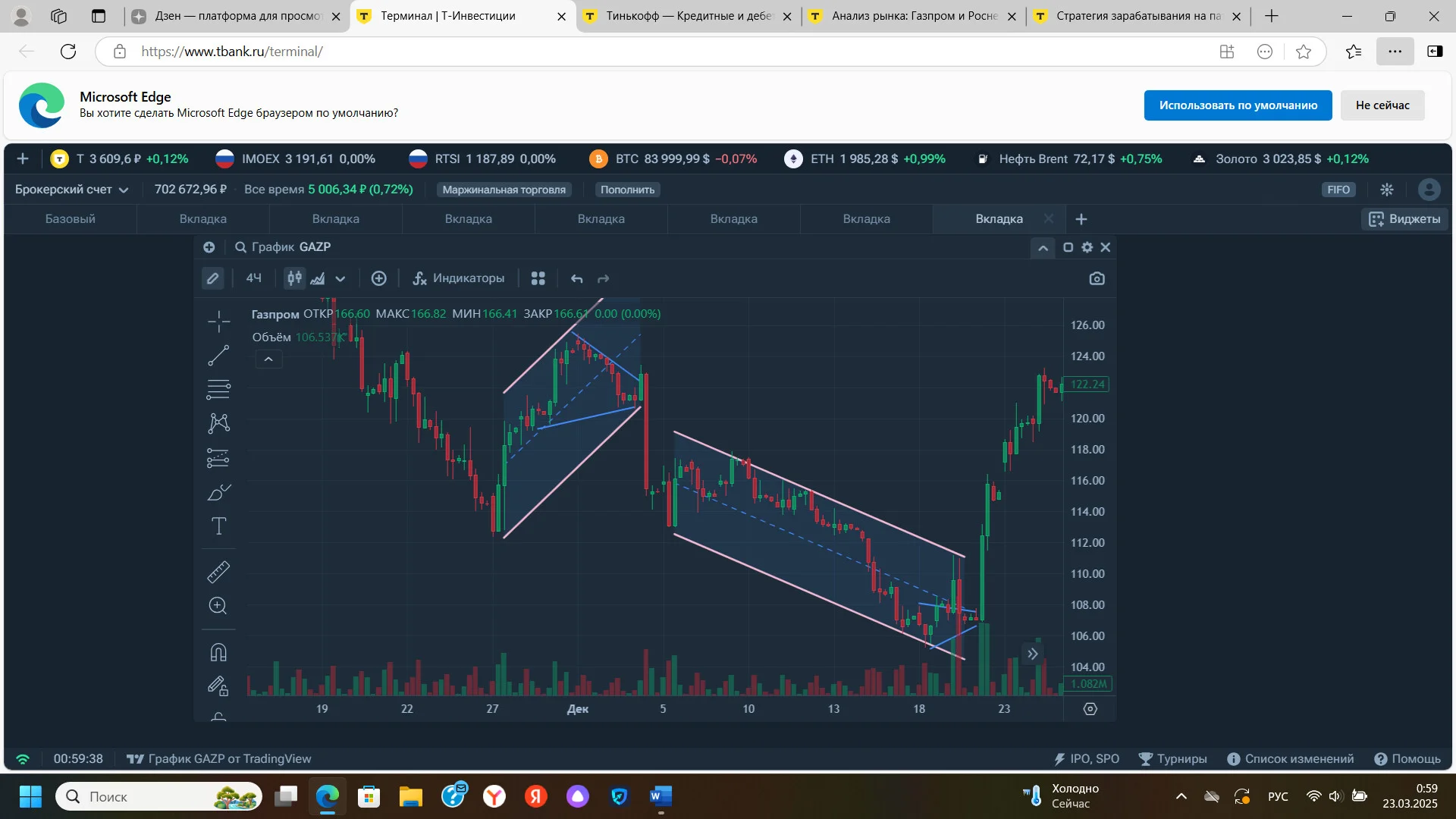
Task: Select the crosshair cursor tool
Action: [x=218, y=322]
